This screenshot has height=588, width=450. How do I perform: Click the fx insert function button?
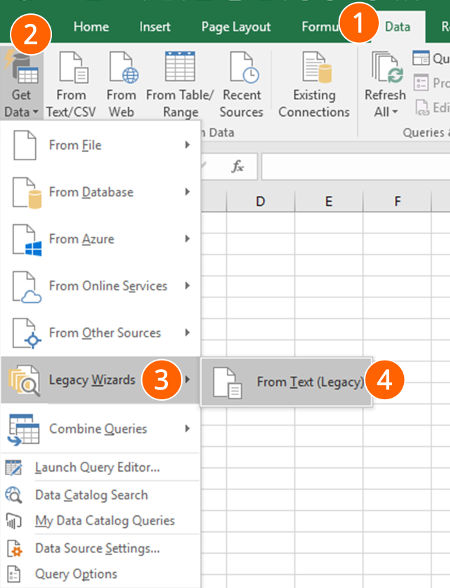click(238, 166)
